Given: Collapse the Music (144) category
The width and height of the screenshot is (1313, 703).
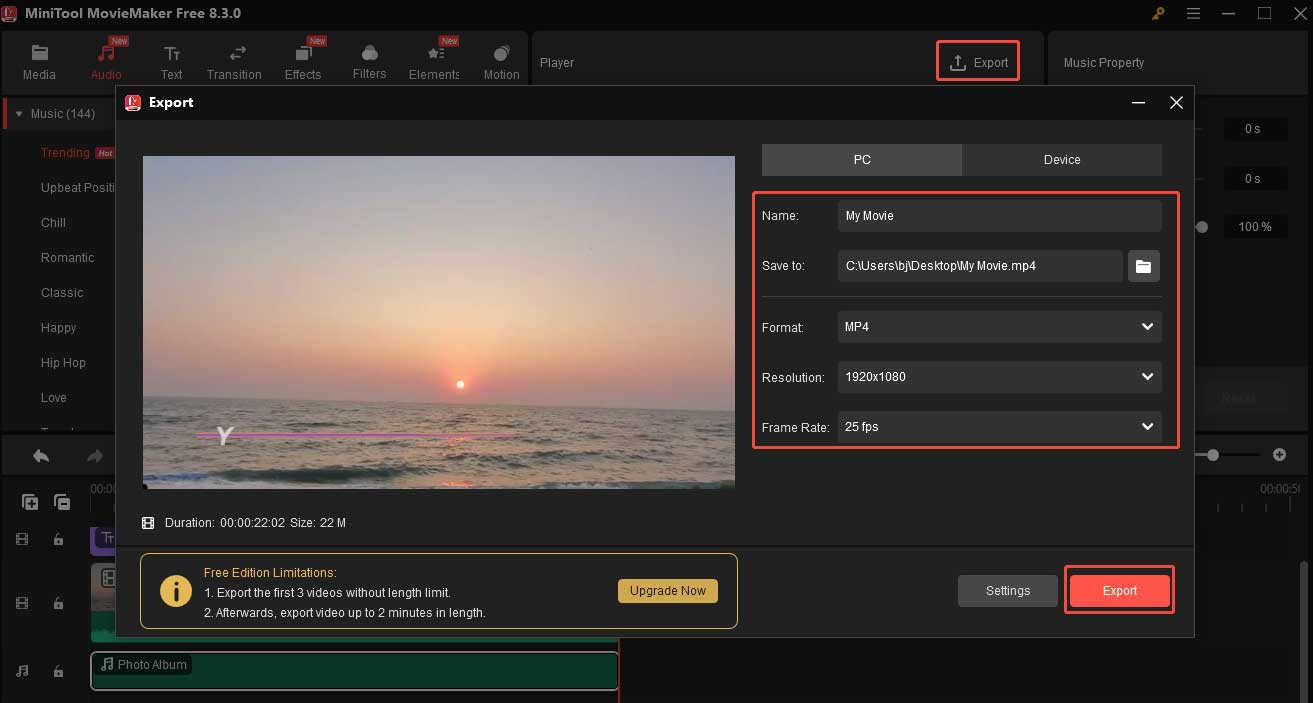Looking at the screenshot, I should pos(19,114).
